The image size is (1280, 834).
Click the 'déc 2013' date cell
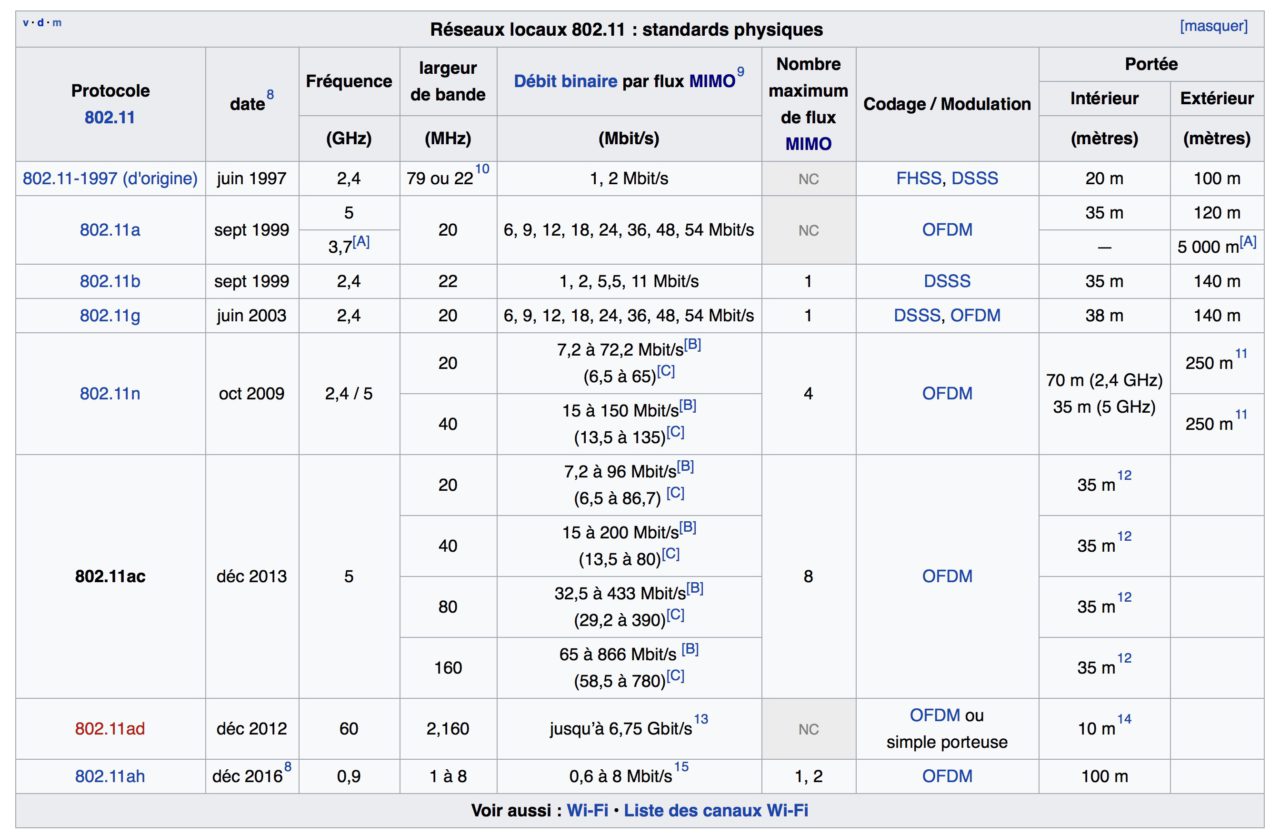pyautogui.click(x=251, y=576)
